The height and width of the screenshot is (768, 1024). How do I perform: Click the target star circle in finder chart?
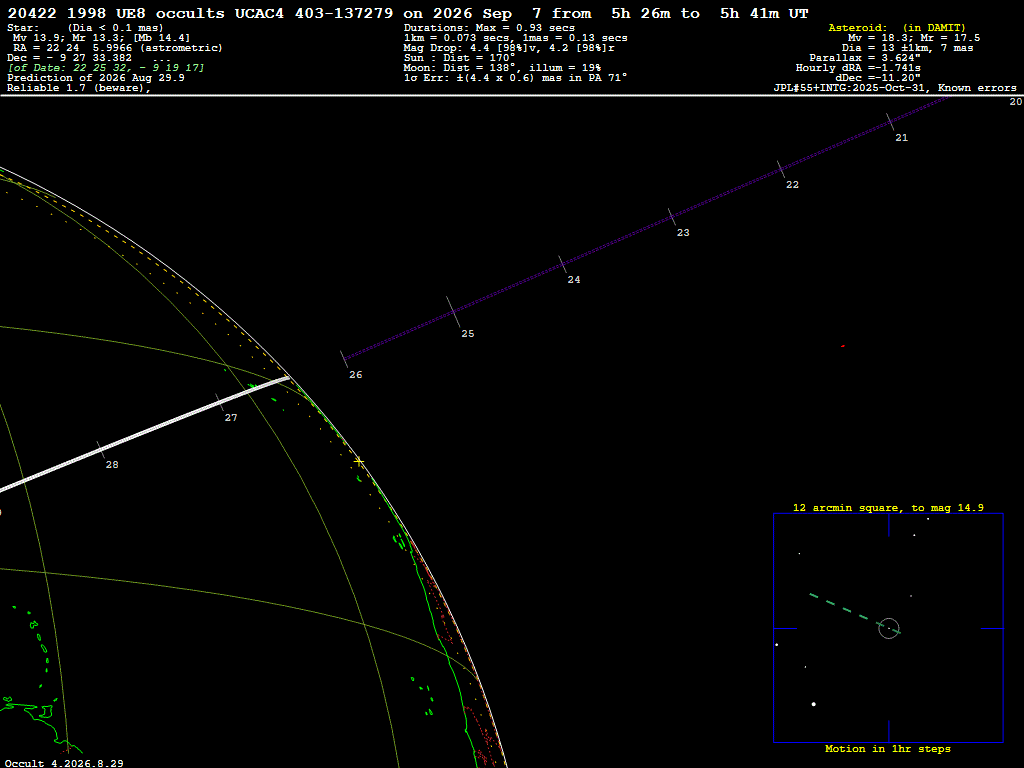click(889, 628)
